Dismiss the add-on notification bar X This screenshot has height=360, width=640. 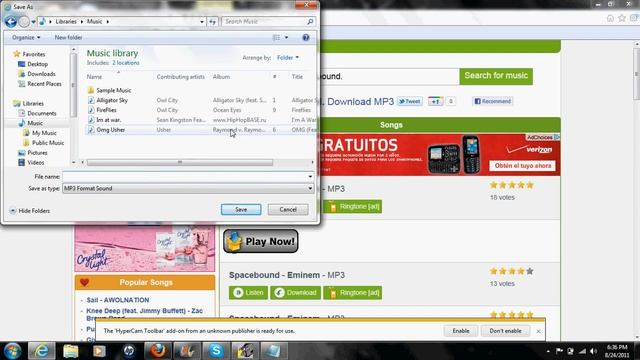pyautogui.click(x=538, y=331)
